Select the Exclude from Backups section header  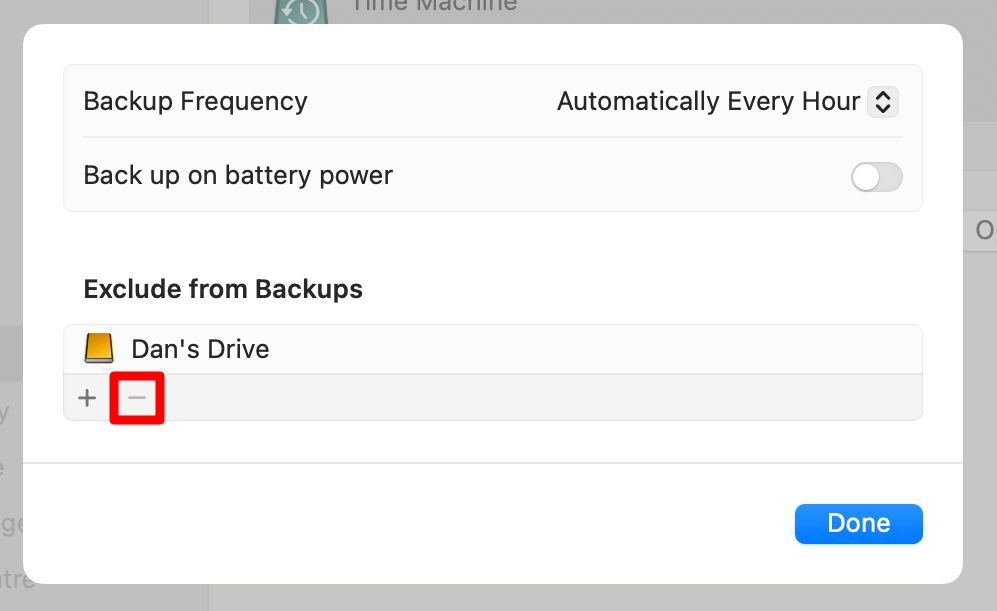coord(222,289)
